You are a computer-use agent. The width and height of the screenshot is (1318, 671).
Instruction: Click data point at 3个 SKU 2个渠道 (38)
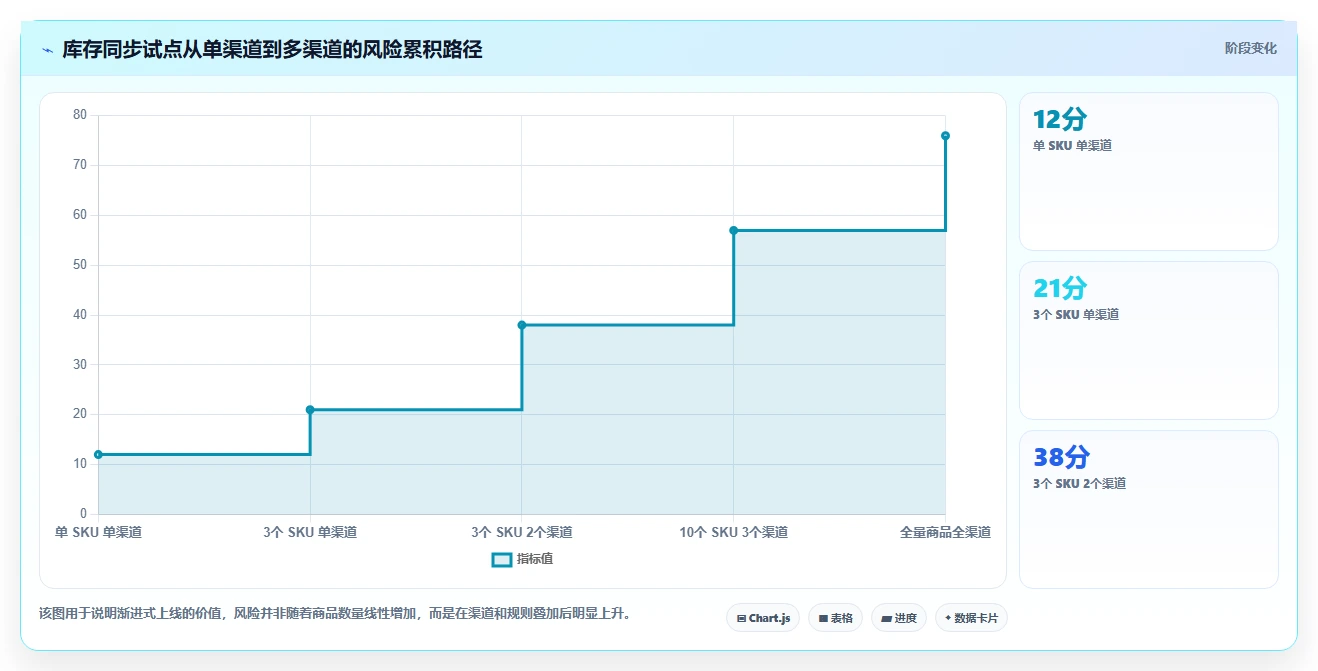coord(522,325)
